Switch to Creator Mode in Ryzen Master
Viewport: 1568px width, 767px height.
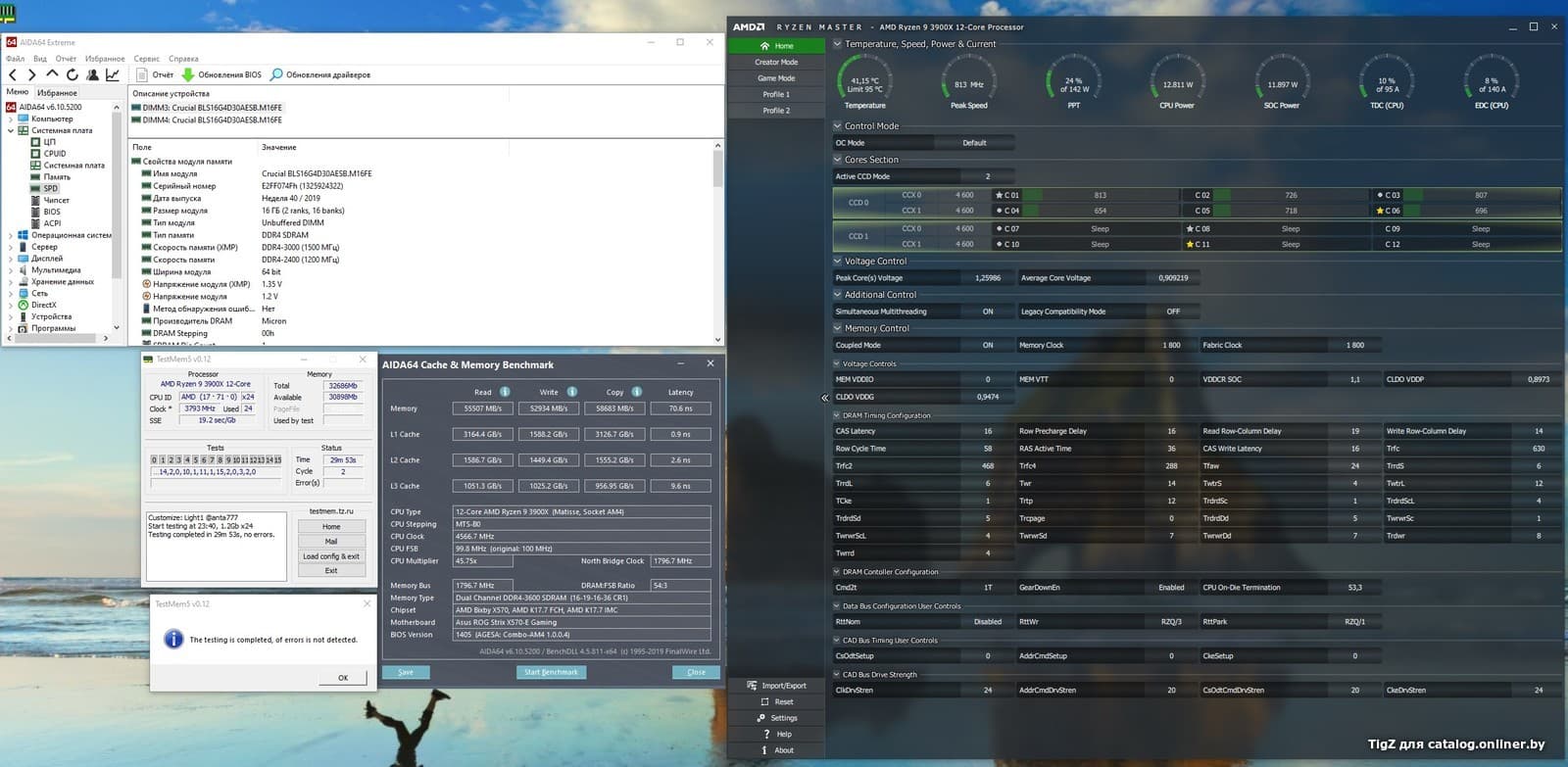tap(776, 62)
